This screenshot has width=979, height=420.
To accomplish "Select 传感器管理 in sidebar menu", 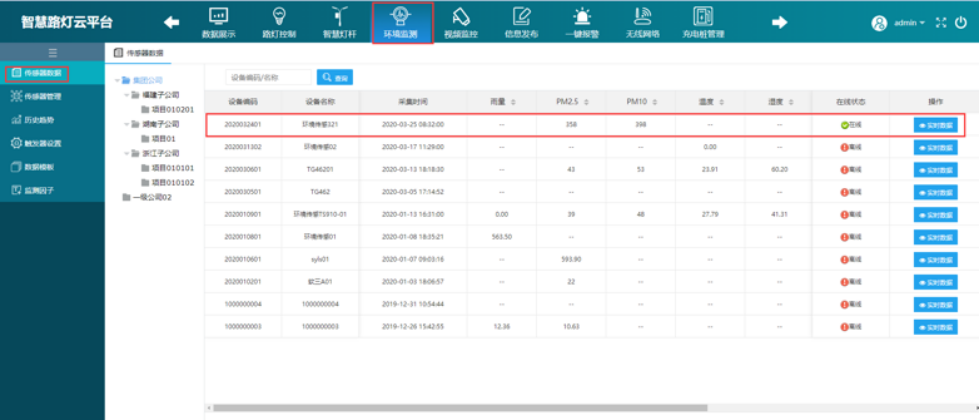I will click(x=42, y=96).
